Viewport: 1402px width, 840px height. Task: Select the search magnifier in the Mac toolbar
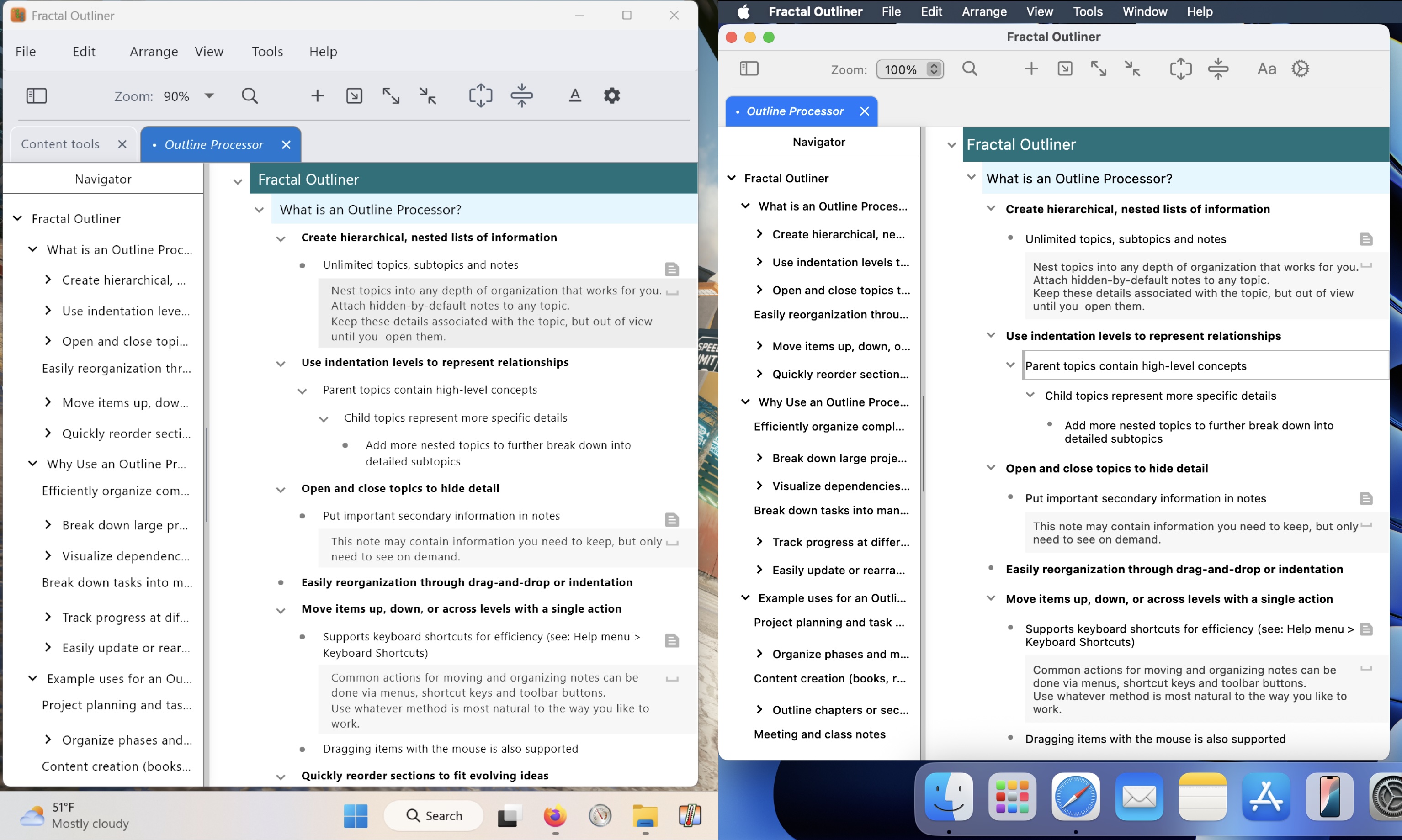pyautogui.click(x=970, y=69)
